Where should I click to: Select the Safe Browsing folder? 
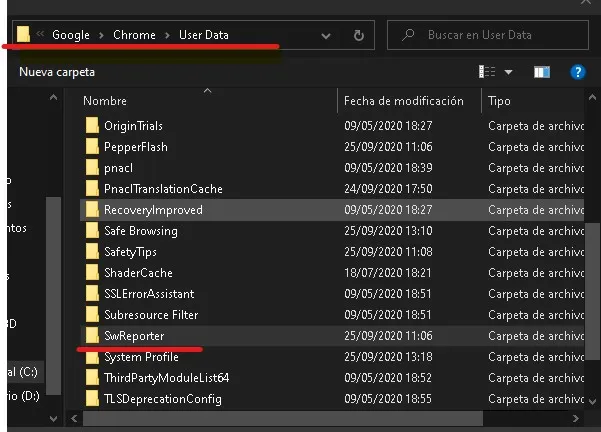[x=140, y=231]
